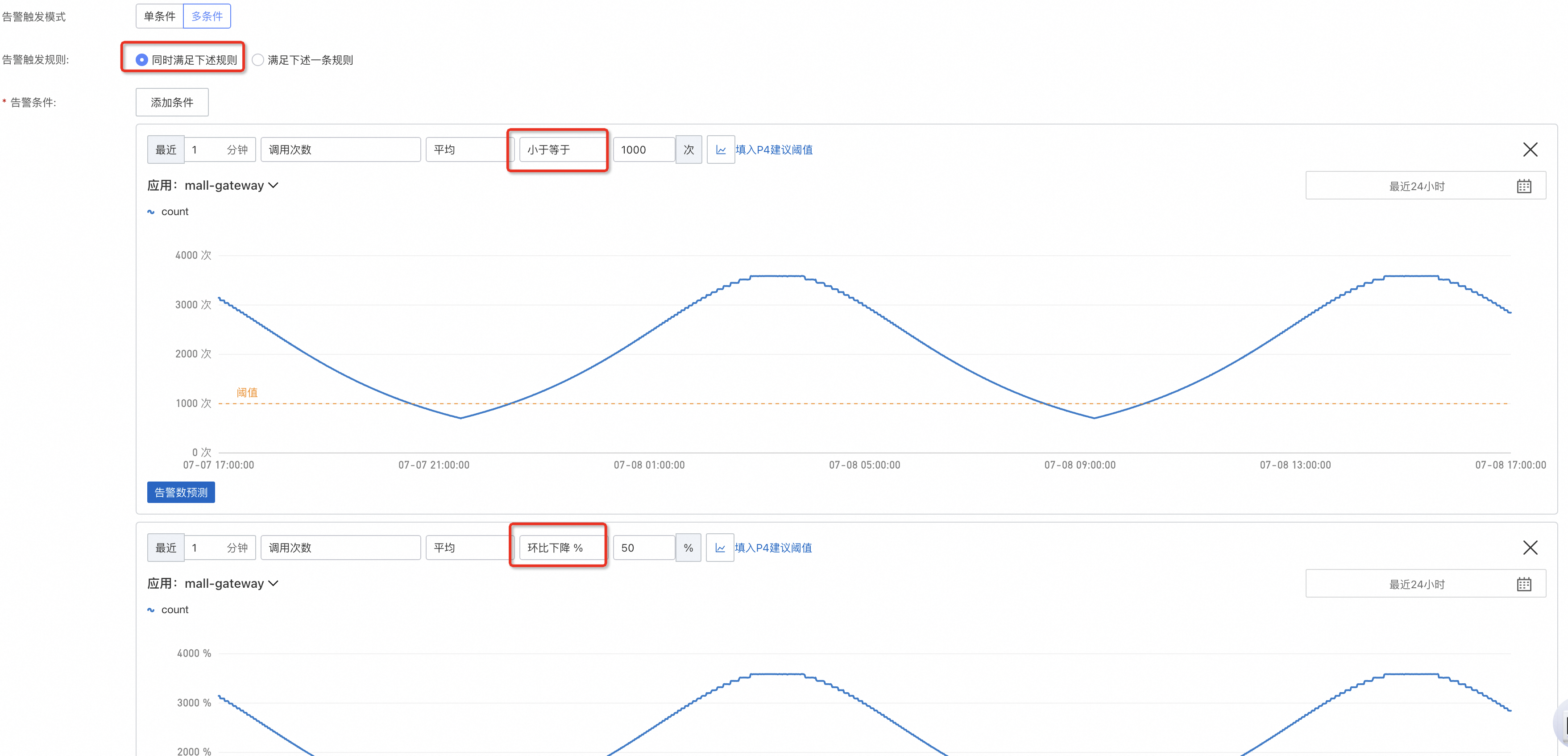Click 告警数预测 button
The width and height of the screenshot is (1568, 756).
coord(181,492)
